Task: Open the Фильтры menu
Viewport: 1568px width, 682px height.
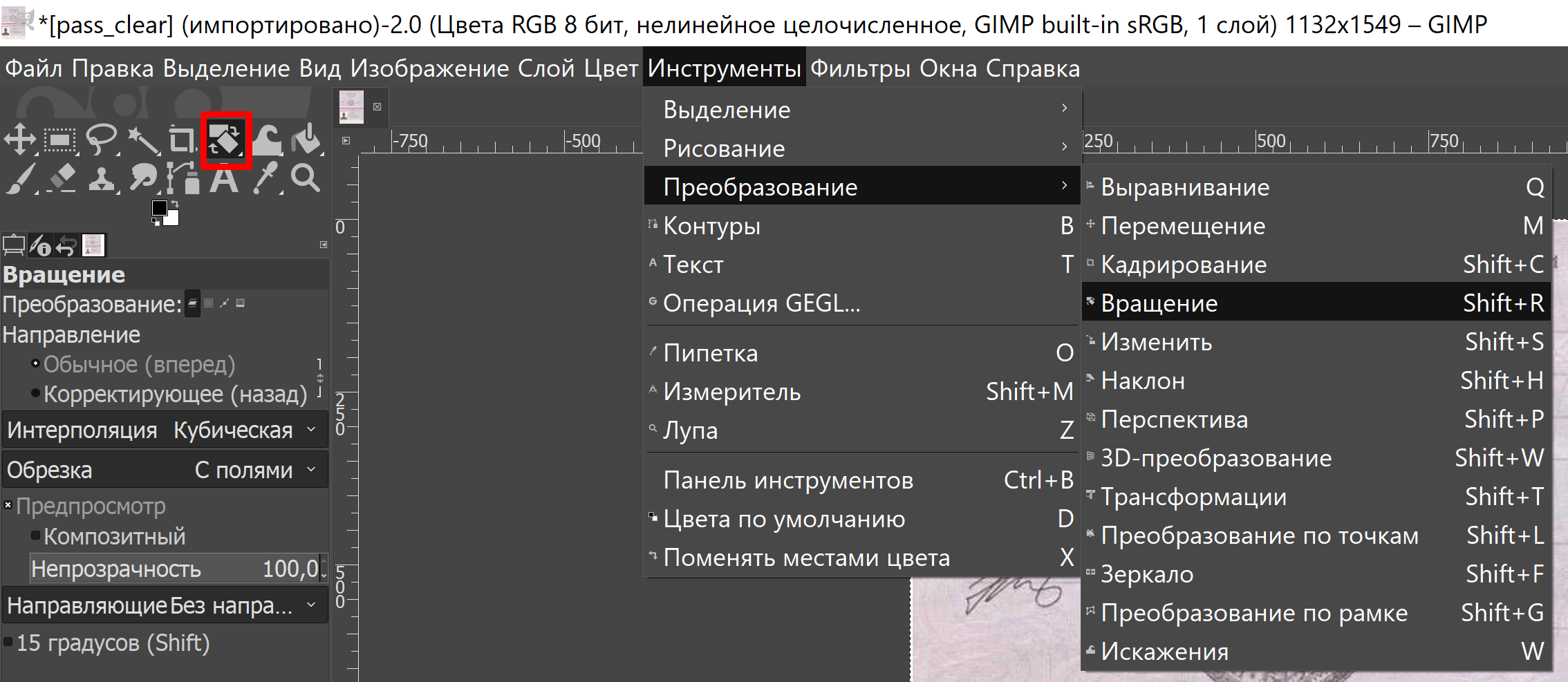Action: (860, 68)
